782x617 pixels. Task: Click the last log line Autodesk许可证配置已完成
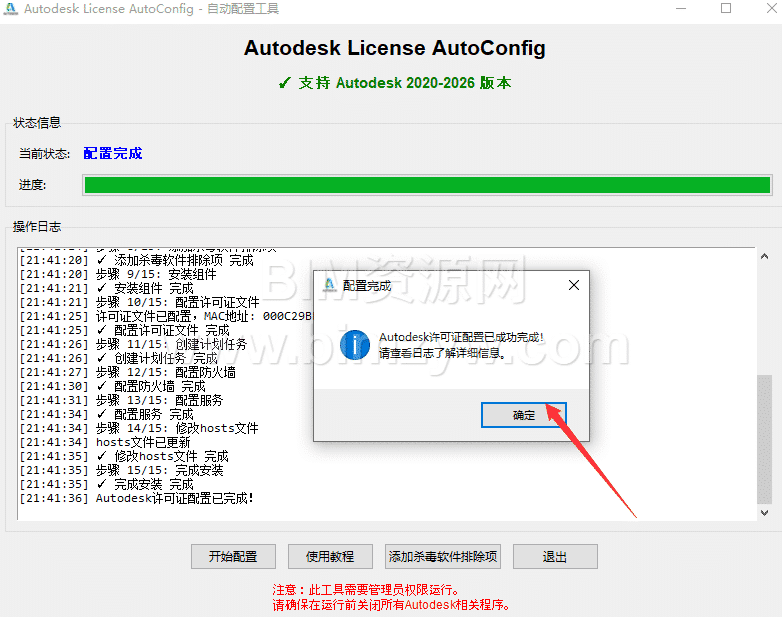coord(174,498)
